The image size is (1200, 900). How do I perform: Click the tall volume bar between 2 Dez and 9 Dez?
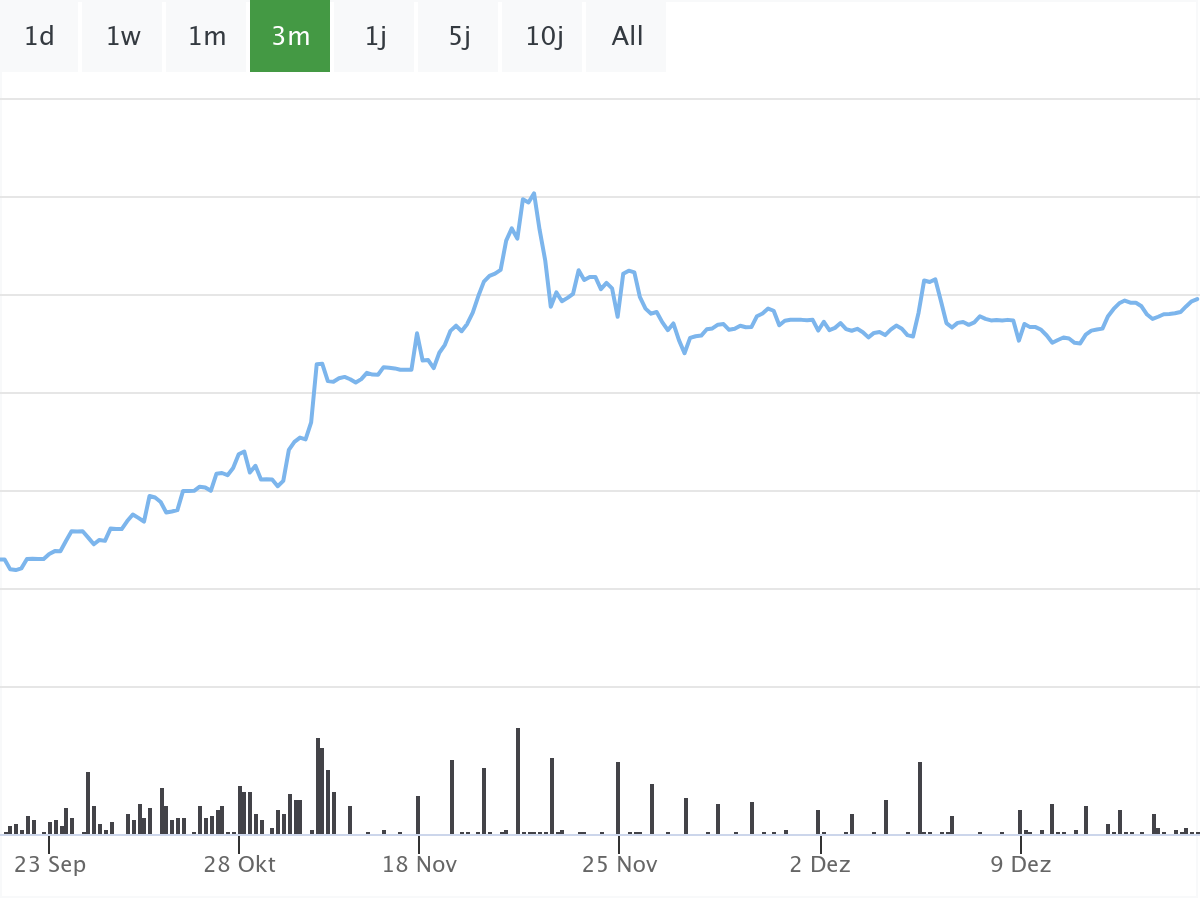(x=920, y=797)
